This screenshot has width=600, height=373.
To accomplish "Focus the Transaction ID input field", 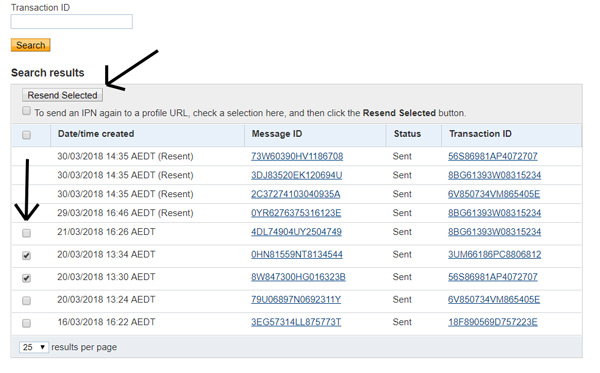I will point(72,21).
